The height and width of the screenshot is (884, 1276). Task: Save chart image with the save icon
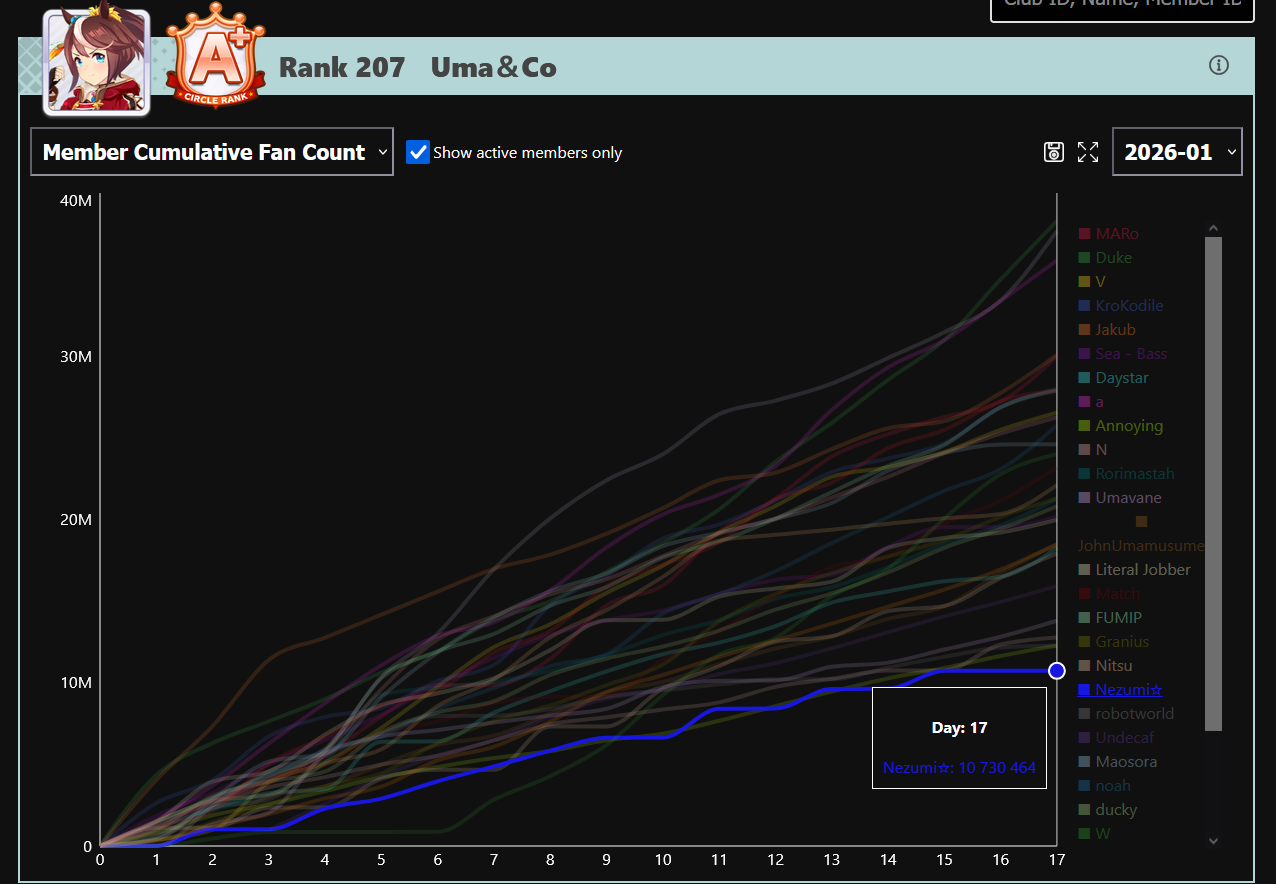[x=1054, y=152]
